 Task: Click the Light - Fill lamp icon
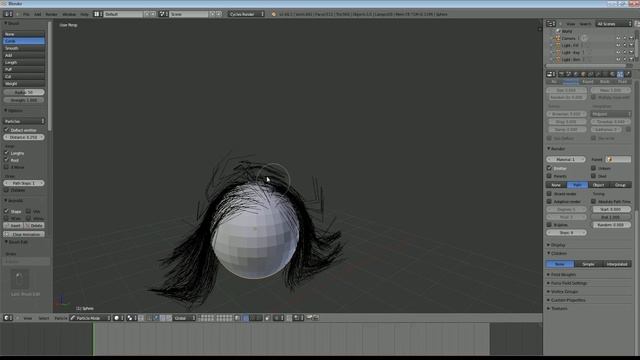[x=558, y=45]
